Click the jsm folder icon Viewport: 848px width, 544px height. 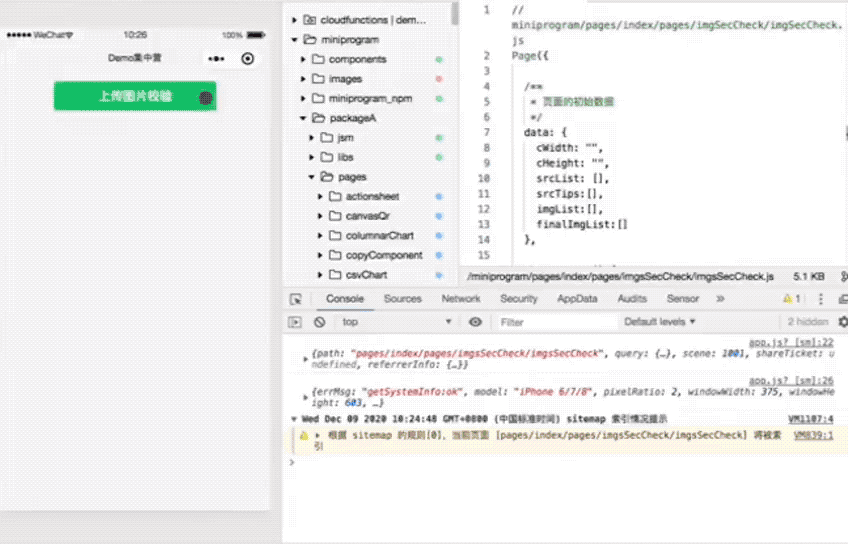327,138
